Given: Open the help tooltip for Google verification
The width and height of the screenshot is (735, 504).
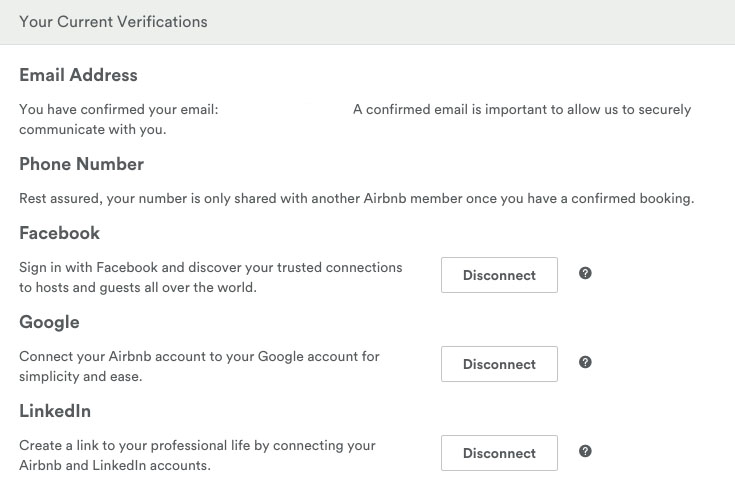Looking at the screenshot, I should [x=585, y=362].
